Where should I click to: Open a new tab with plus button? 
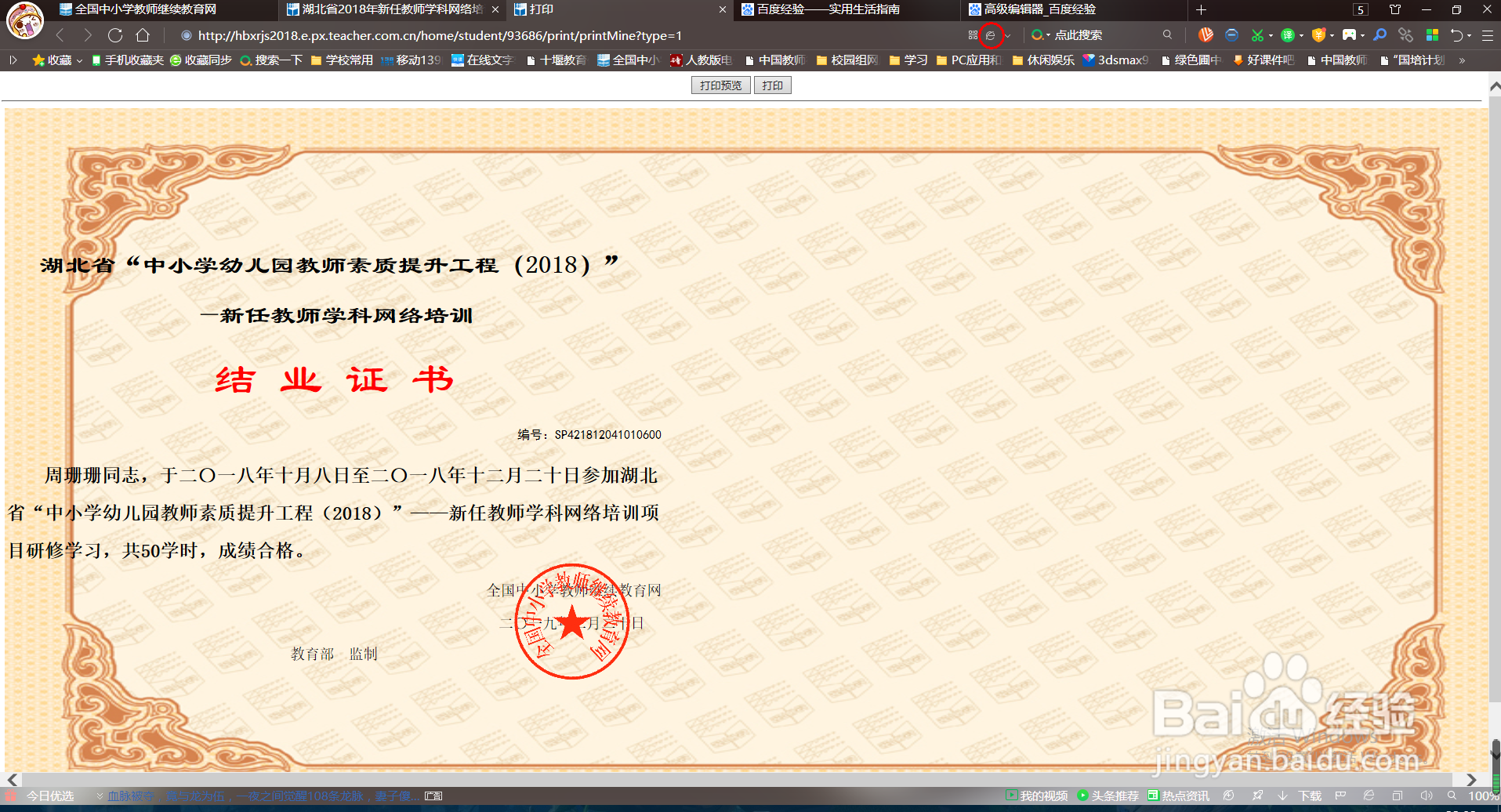(x=1201, y=9)
